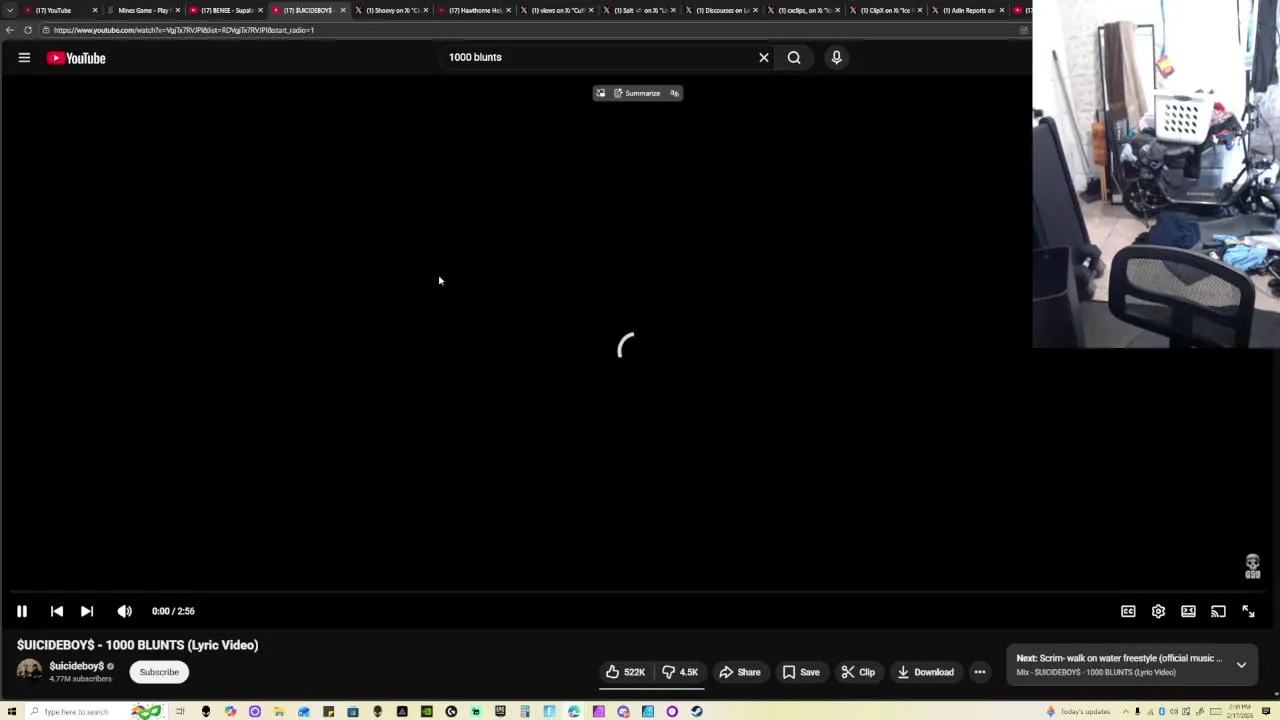
Task: Go back in browser history
Action: [10, 30]
